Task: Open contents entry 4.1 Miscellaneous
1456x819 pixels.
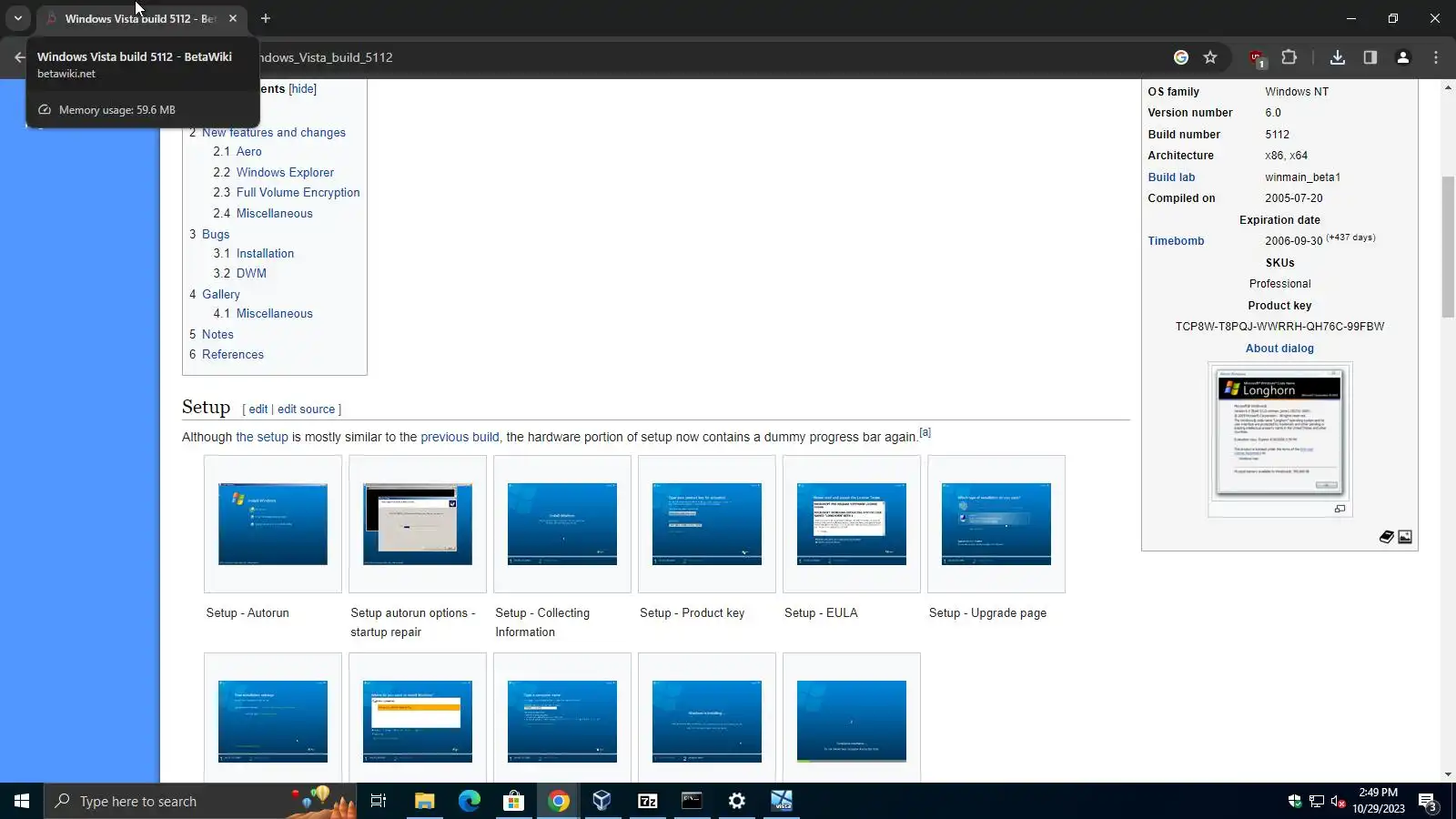Action: click(275, 313)
